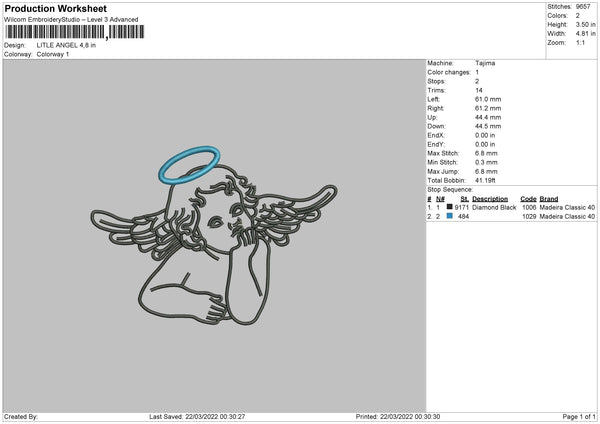Click the stitch count 484
600x424 pixels.
tap(463, 217)
